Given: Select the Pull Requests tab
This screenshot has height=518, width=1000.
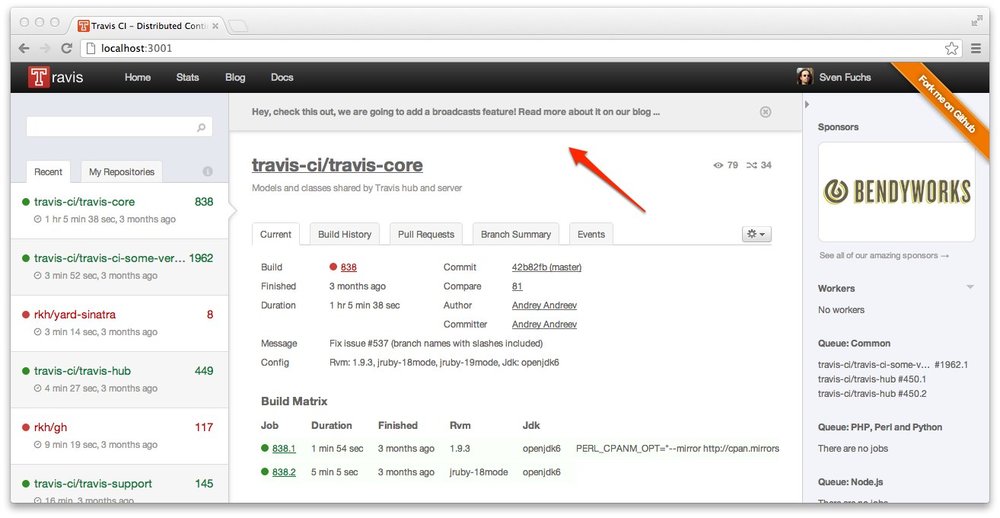Looking at the screenshot, I should (426, 234).
